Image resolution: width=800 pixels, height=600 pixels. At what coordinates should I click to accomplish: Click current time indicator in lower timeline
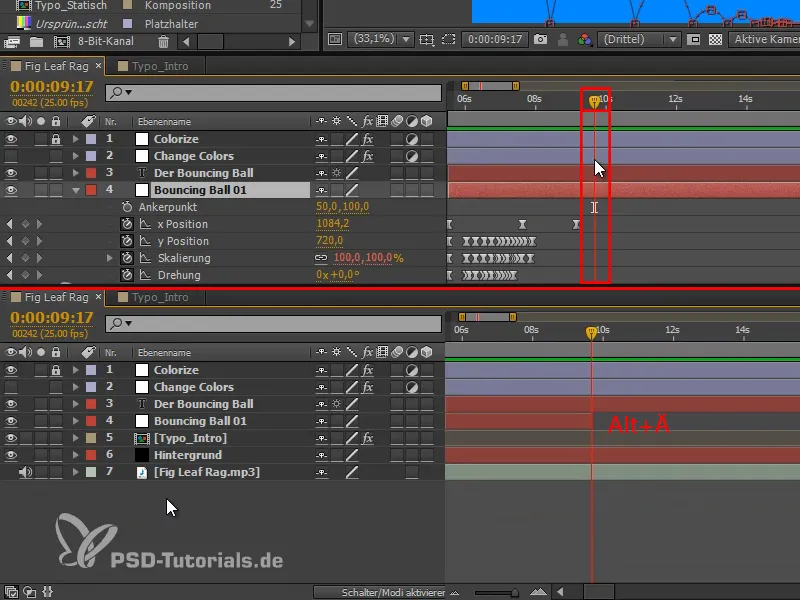tap(591, 333)
